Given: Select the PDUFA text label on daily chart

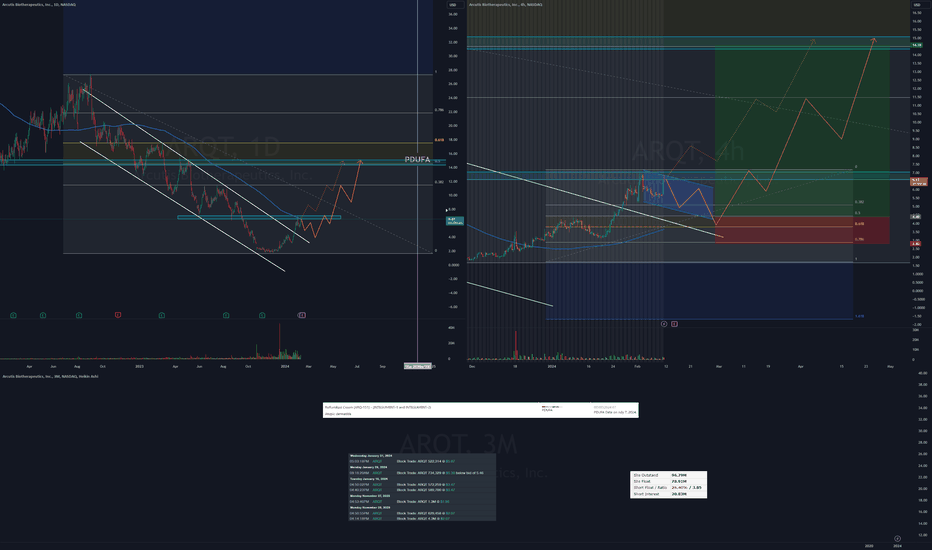Looking at the screenshot, I should coord(417,159).
